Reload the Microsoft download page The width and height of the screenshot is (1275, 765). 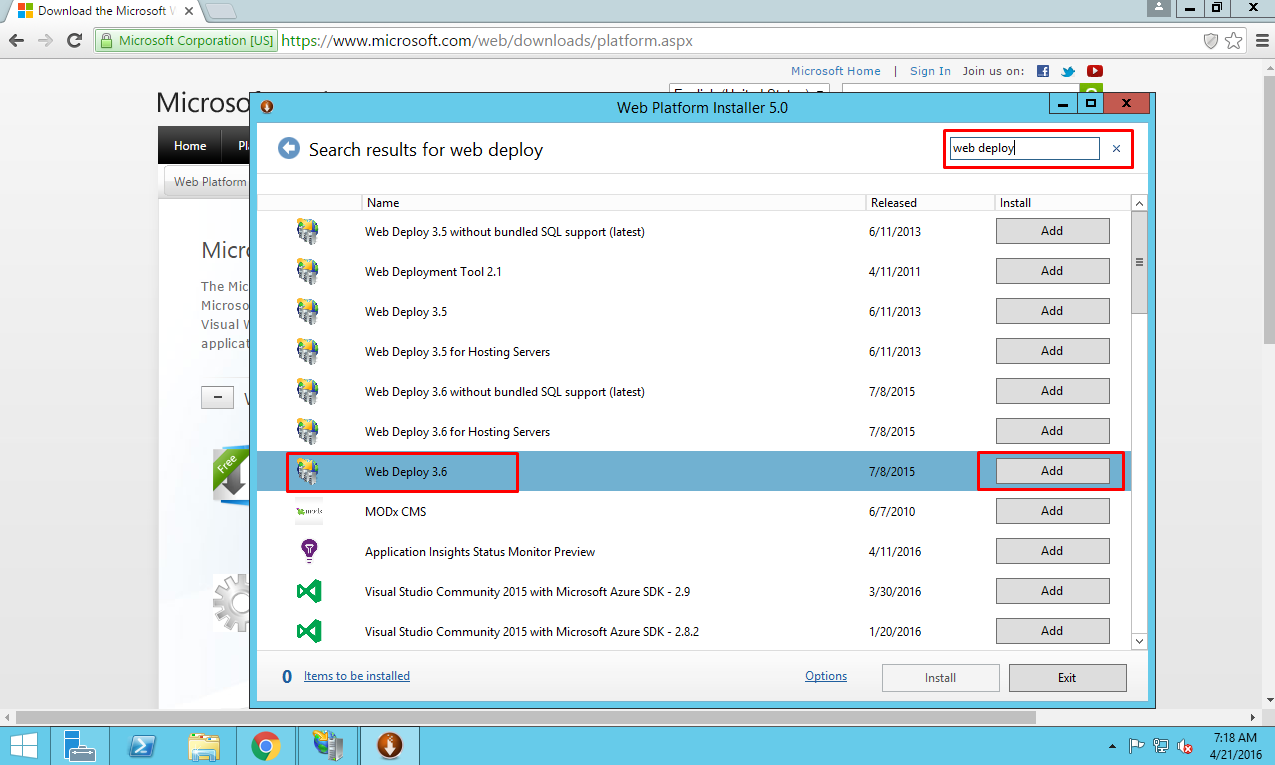(x=74, y=41)
